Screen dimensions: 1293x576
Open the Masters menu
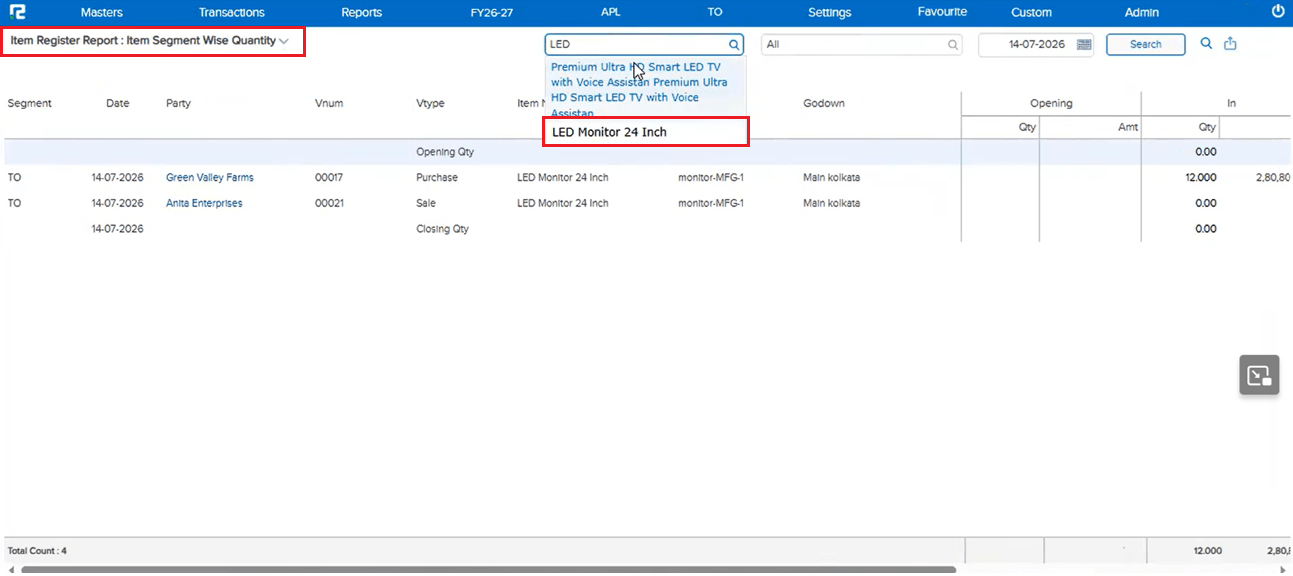102,13
